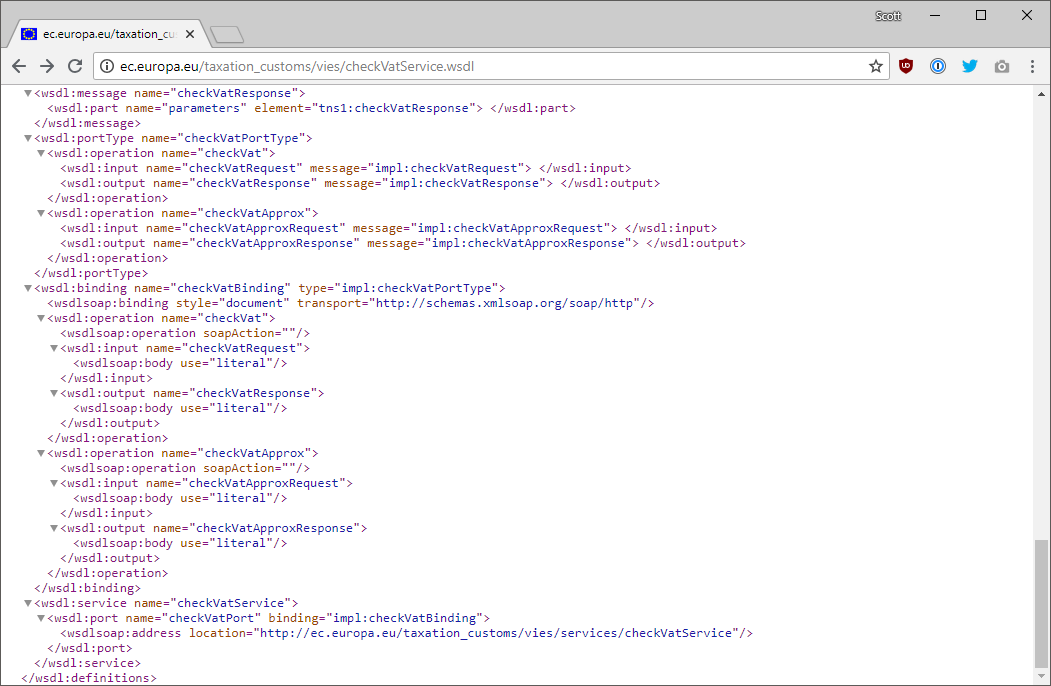Collapse the wsdl:portType checkVatPortType node
Viewport: 1051px width, 686px height.
28,138
